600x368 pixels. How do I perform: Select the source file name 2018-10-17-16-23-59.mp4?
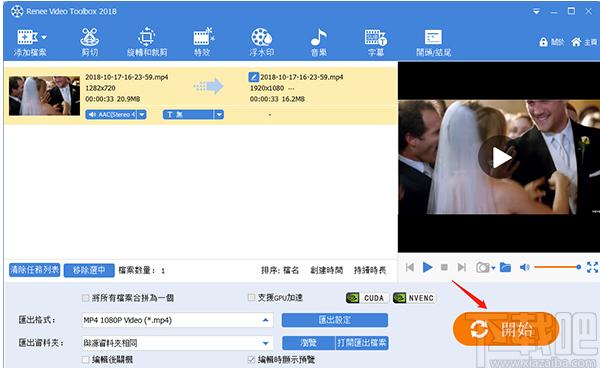coord(126,77)
